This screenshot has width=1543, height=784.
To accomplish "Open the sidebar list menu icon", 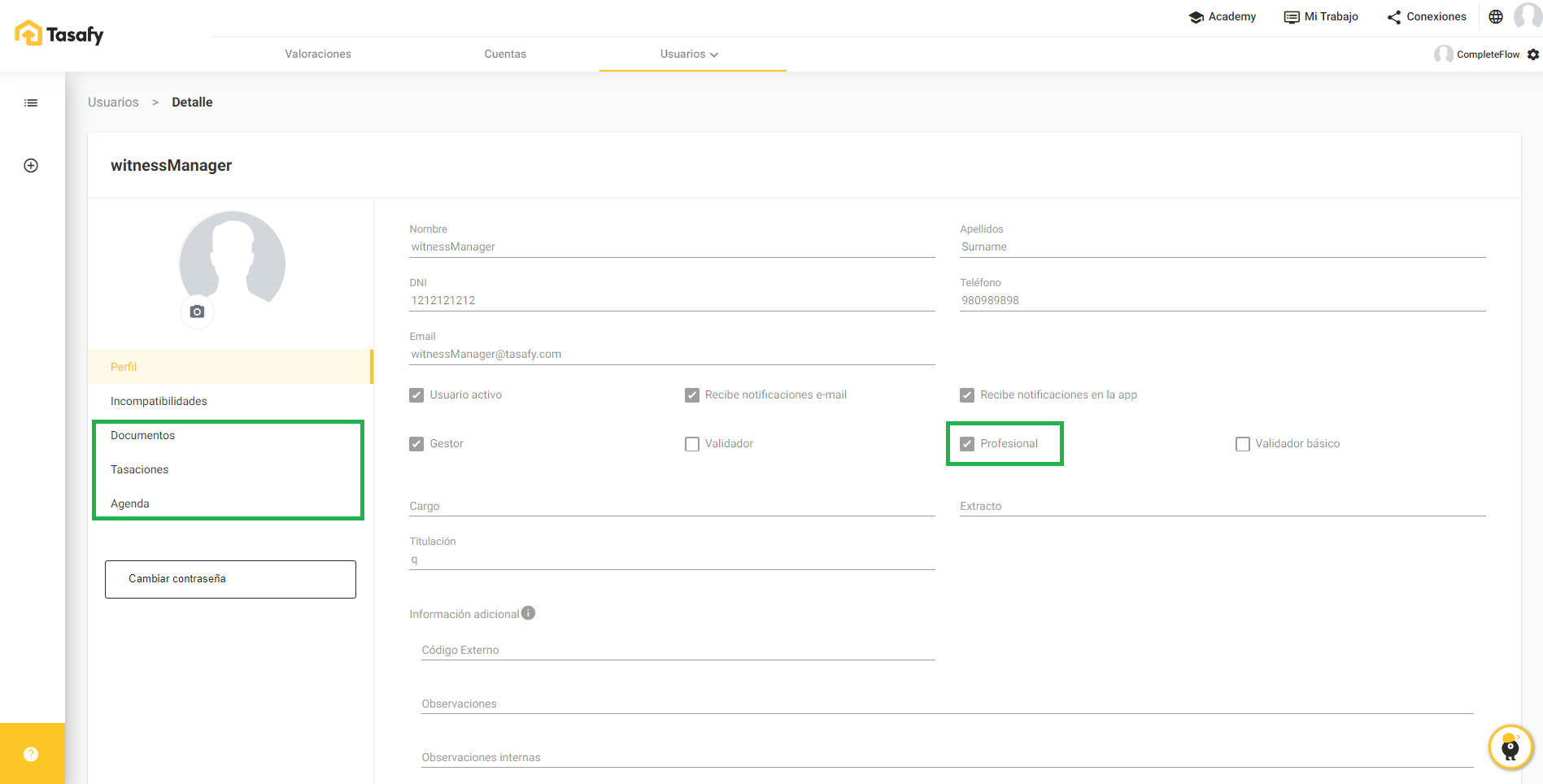I will pos(31,103).
